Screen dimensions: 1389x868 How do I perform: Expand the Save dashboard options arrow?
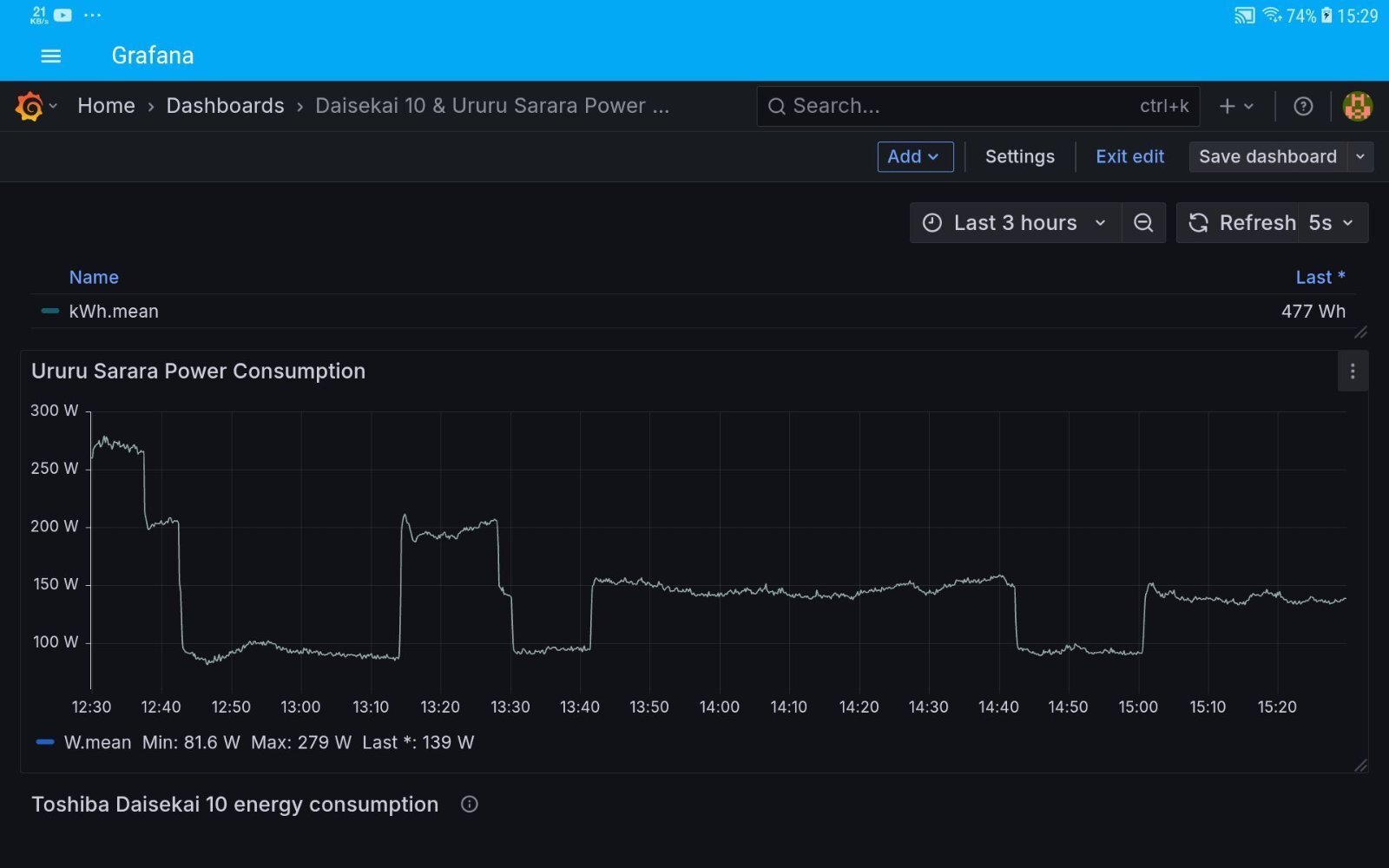[x=1360, y=156]
